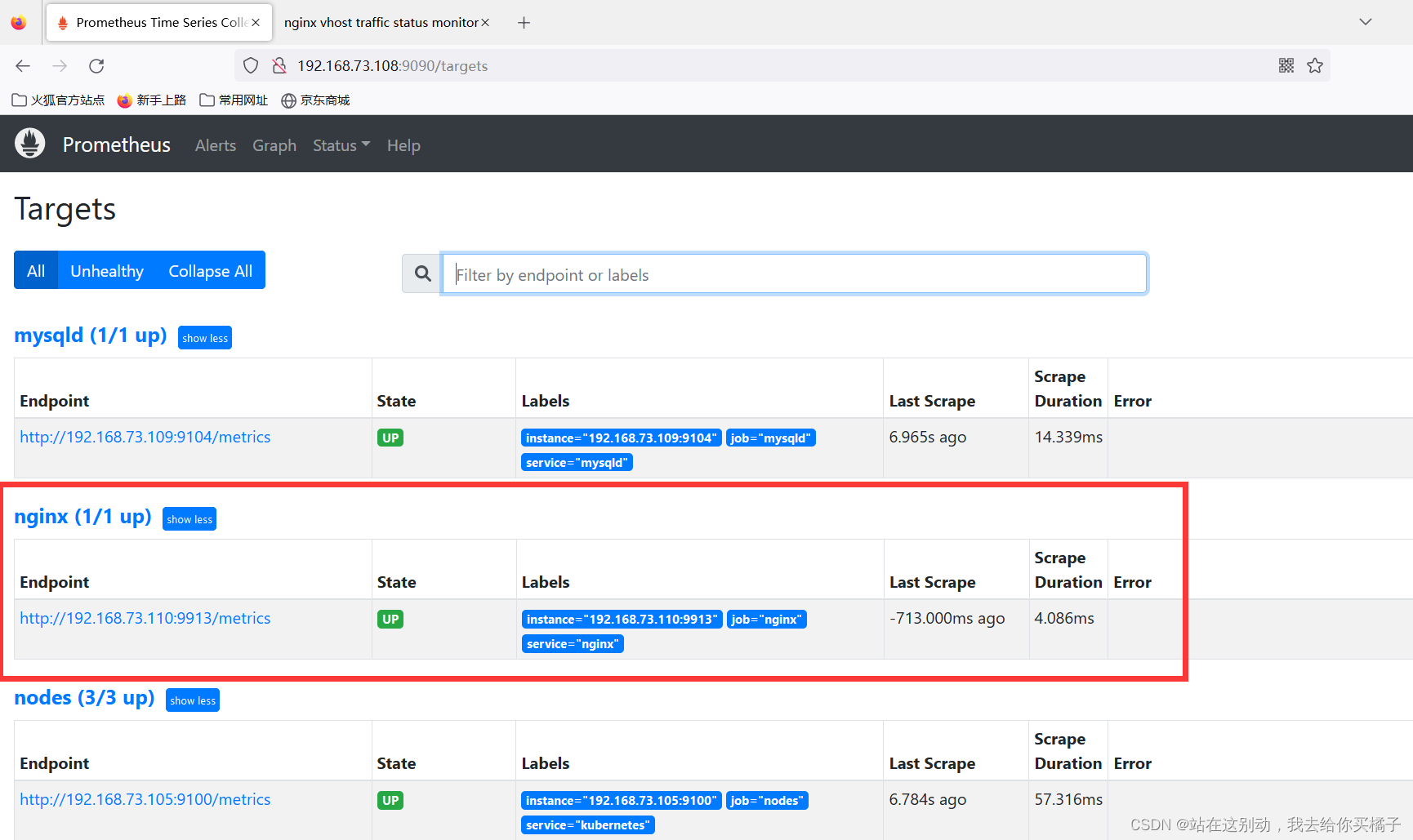Open the 新手上路 bookmark
Viewport: 1413px width, 840px height.
pos(152,100)
